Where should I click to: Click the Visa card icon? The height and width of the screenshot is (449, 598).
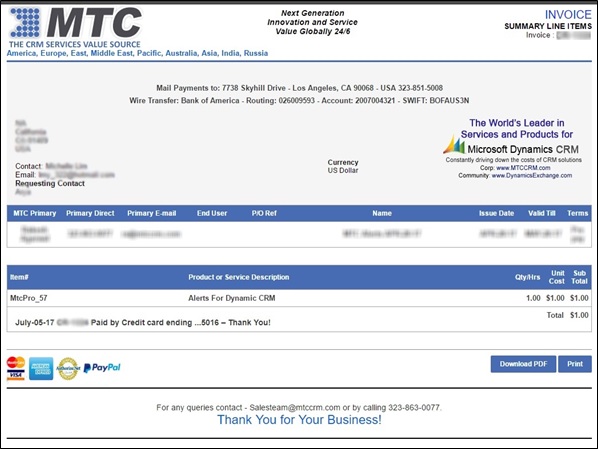click(x=16, y=375)
